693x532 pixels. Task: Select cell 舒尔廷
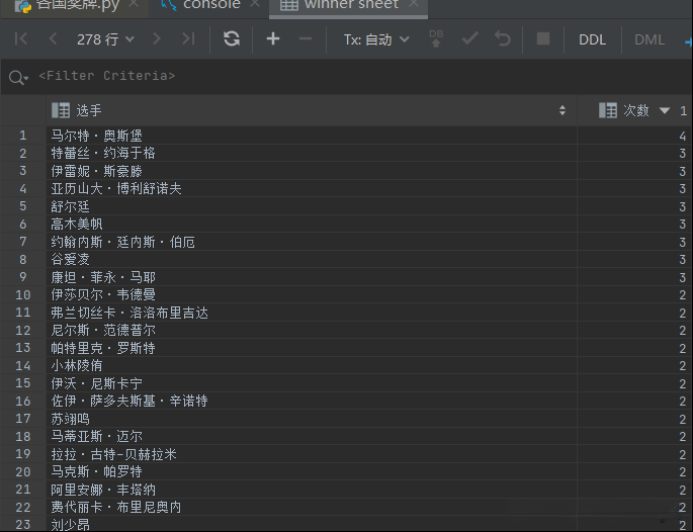[312, 206]
